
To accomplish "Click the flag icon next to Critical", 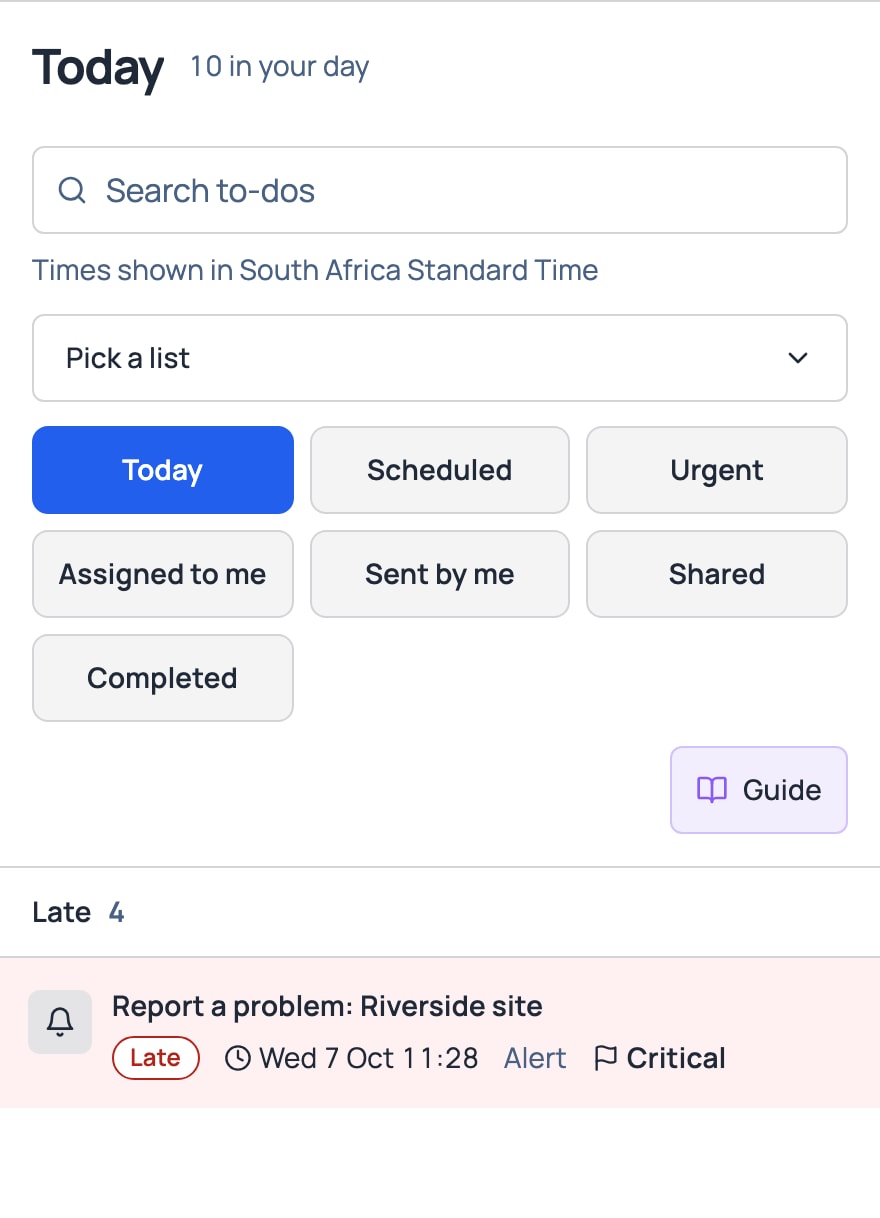I will (605, 1058).
